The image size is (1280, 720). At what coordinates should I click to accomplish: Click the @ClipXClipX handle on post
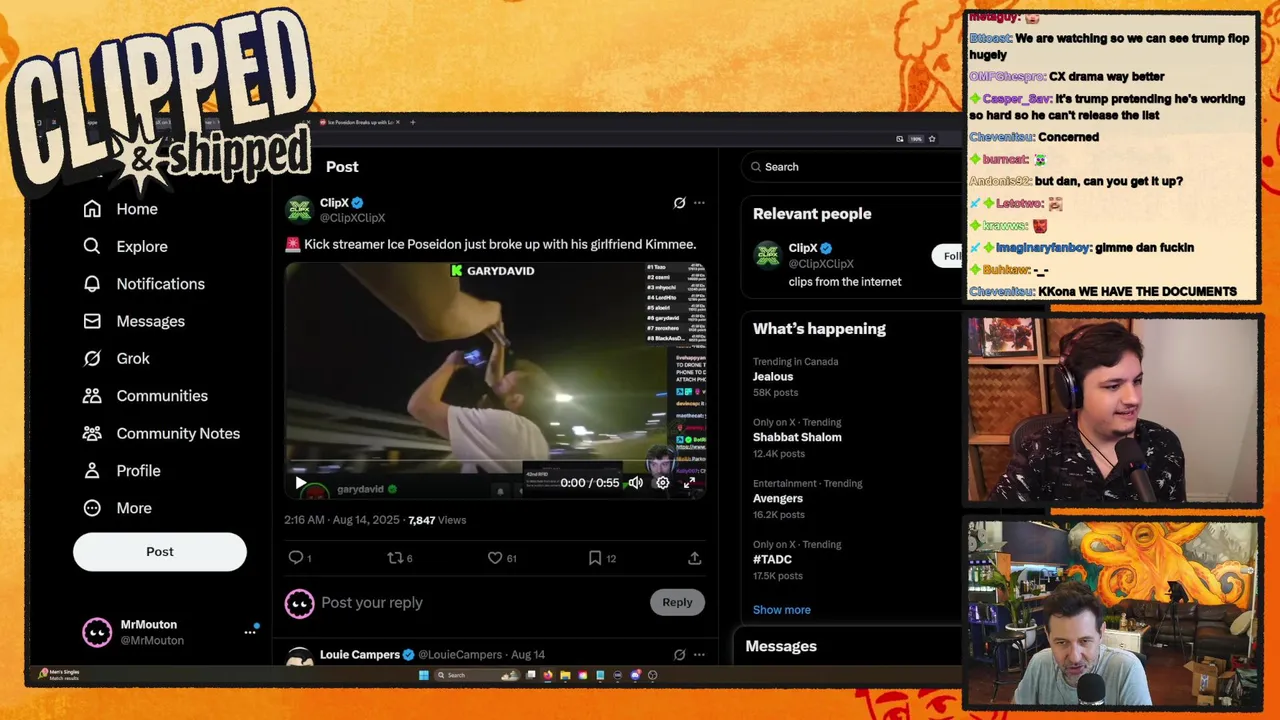coord(352,218)
